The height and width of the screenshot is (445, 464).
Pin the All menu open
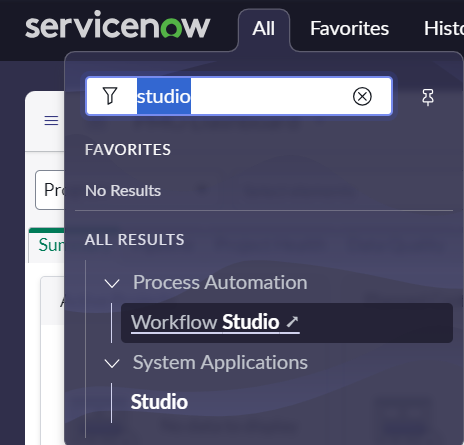coord(428,97)
